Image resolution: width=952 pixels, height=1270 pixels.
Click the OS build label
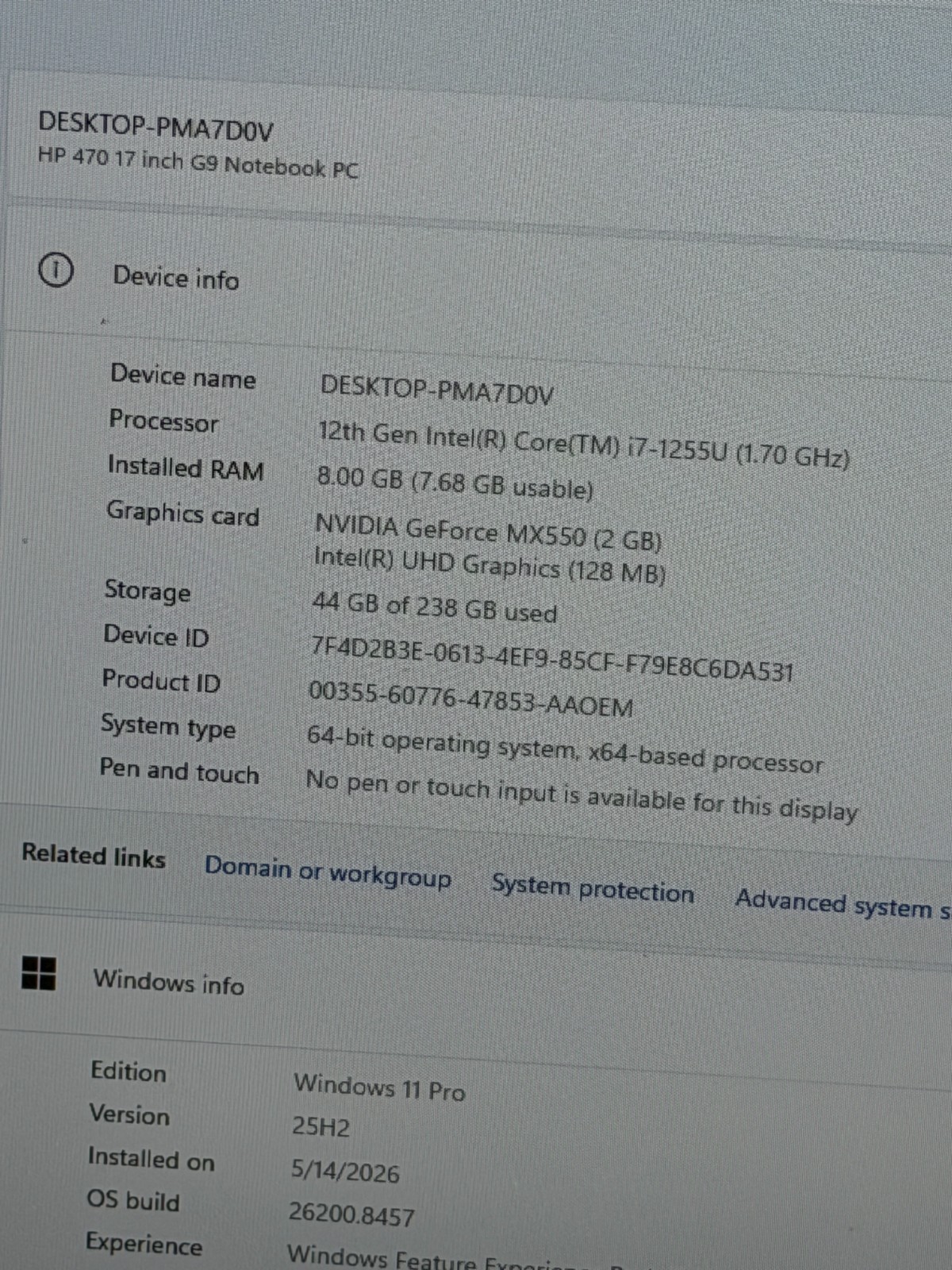click(133, 1200)
